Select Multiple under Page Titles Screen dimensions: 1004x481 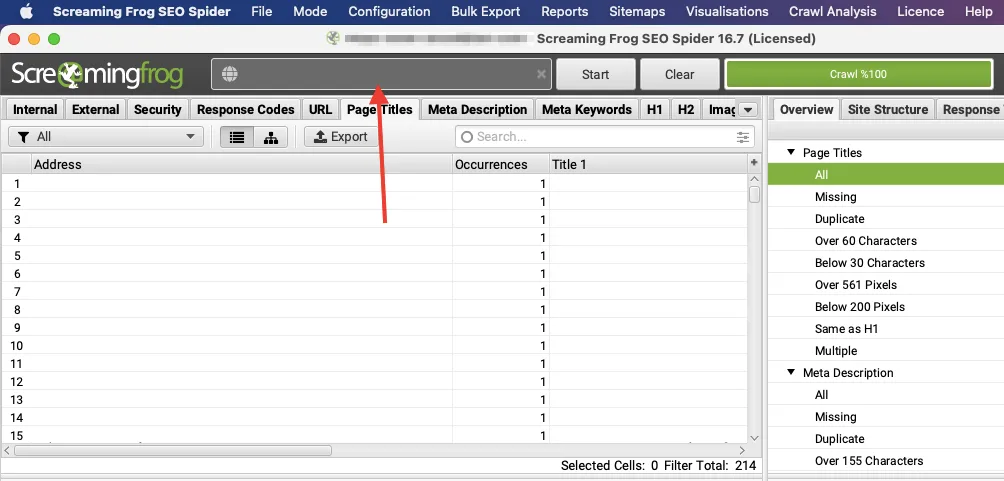click(836, 351)
